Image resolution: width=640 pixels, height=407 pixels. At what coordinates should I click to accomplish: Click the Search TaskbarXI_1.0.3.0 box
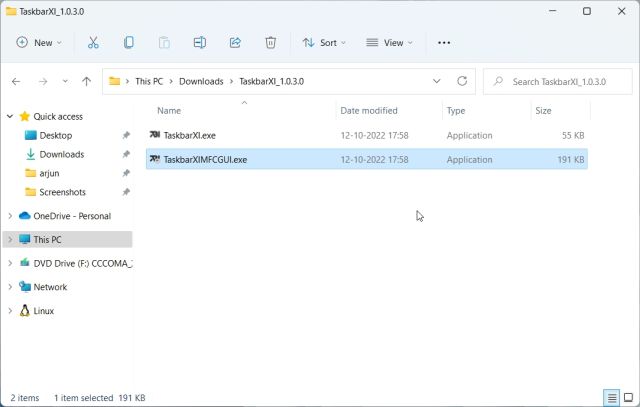click(566, 81)
